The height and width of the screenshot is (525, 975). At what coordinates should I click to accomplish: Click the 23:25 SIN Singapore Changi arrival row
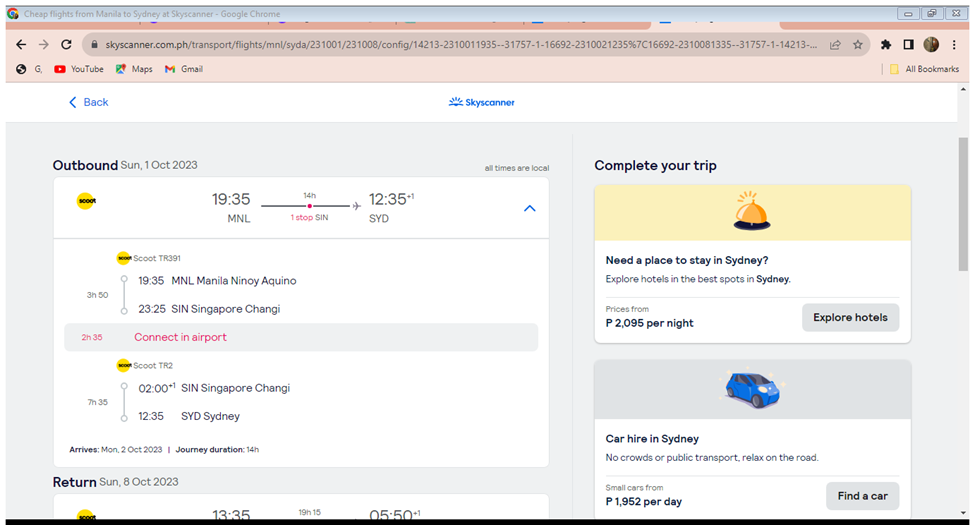click(x=209, y=309)
